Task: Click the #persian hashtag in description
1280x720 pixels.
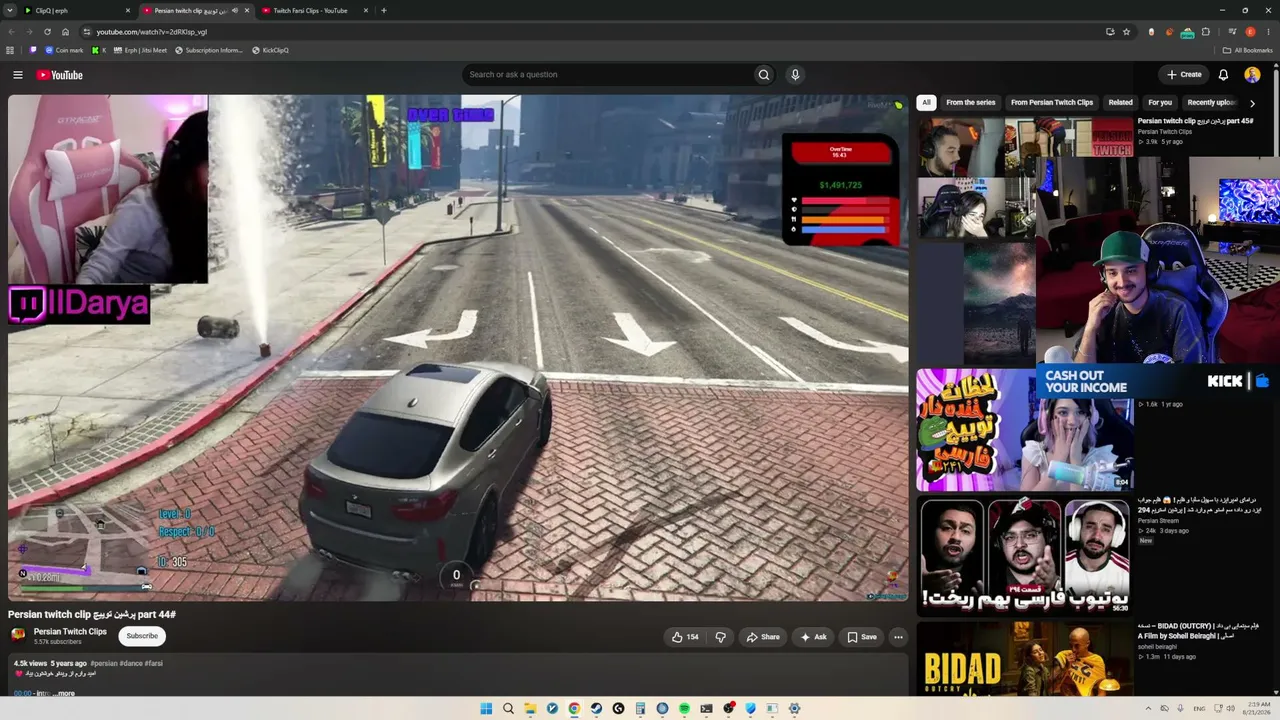Action: click(103, 663)
